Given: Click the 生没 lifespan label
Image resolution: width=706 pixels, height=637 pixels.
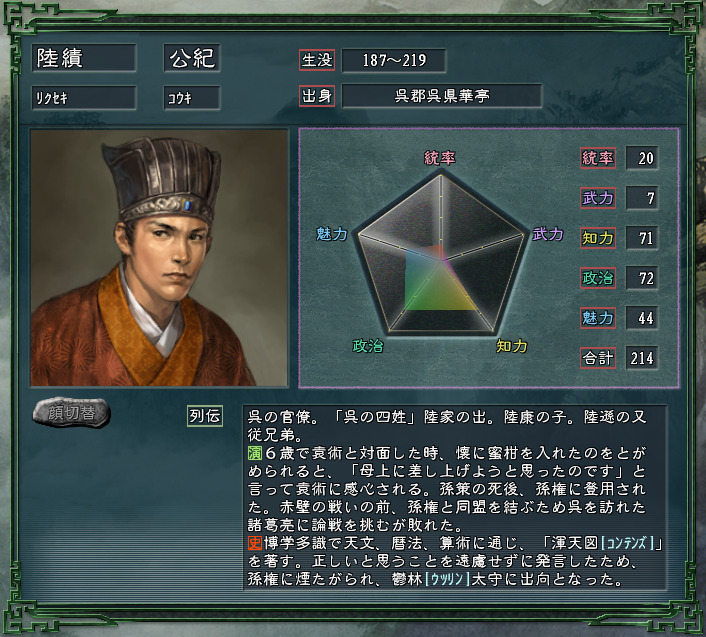Looking at the screenshot, I should coord(317,60).
